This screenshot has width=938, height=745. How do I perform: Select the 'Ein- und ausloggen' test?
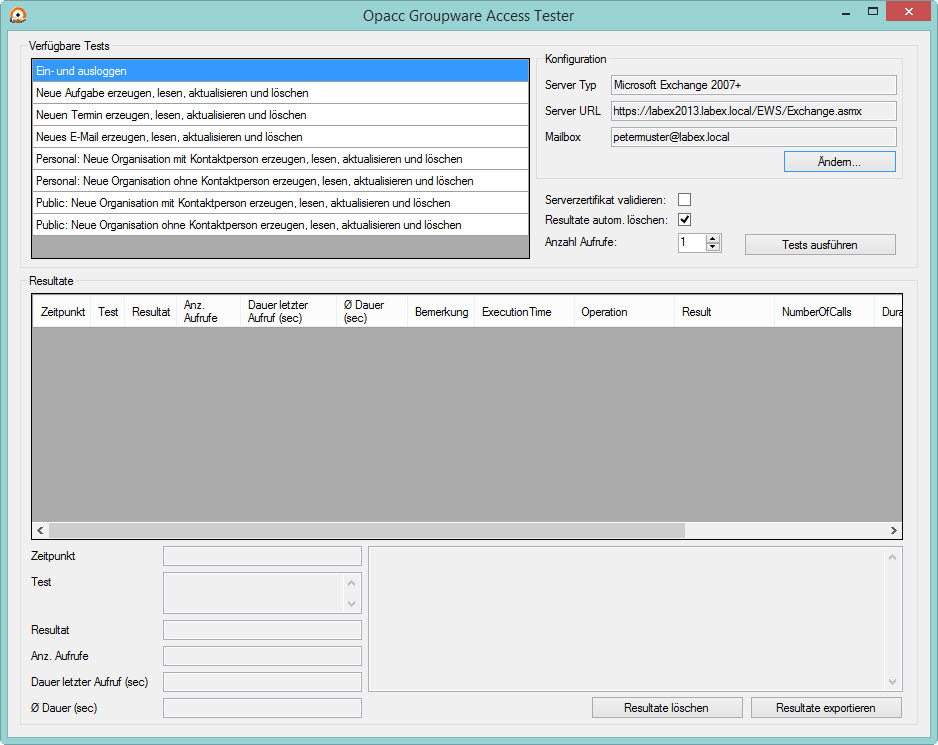(x=280, y=71)
